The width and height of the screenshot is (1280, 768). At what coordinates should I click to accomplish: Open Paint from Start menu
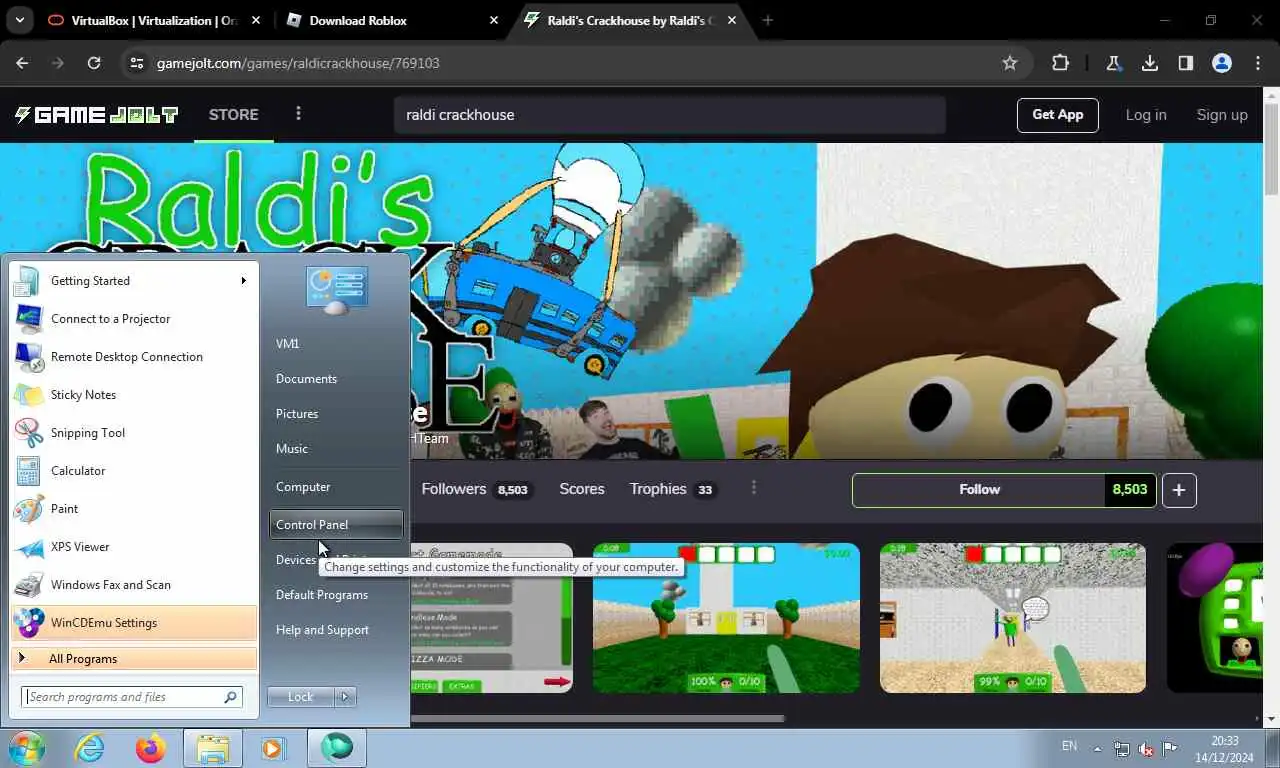133,509
